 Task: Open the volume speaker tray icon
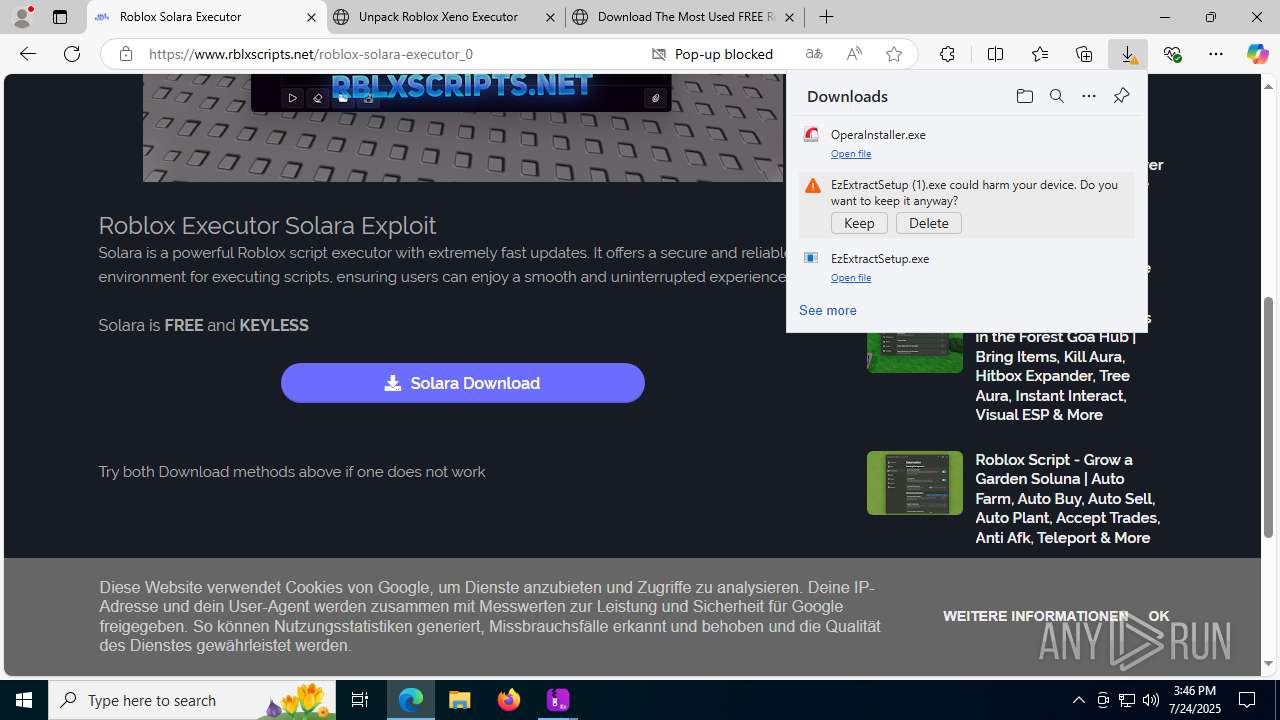click(x=1151, y=700)
